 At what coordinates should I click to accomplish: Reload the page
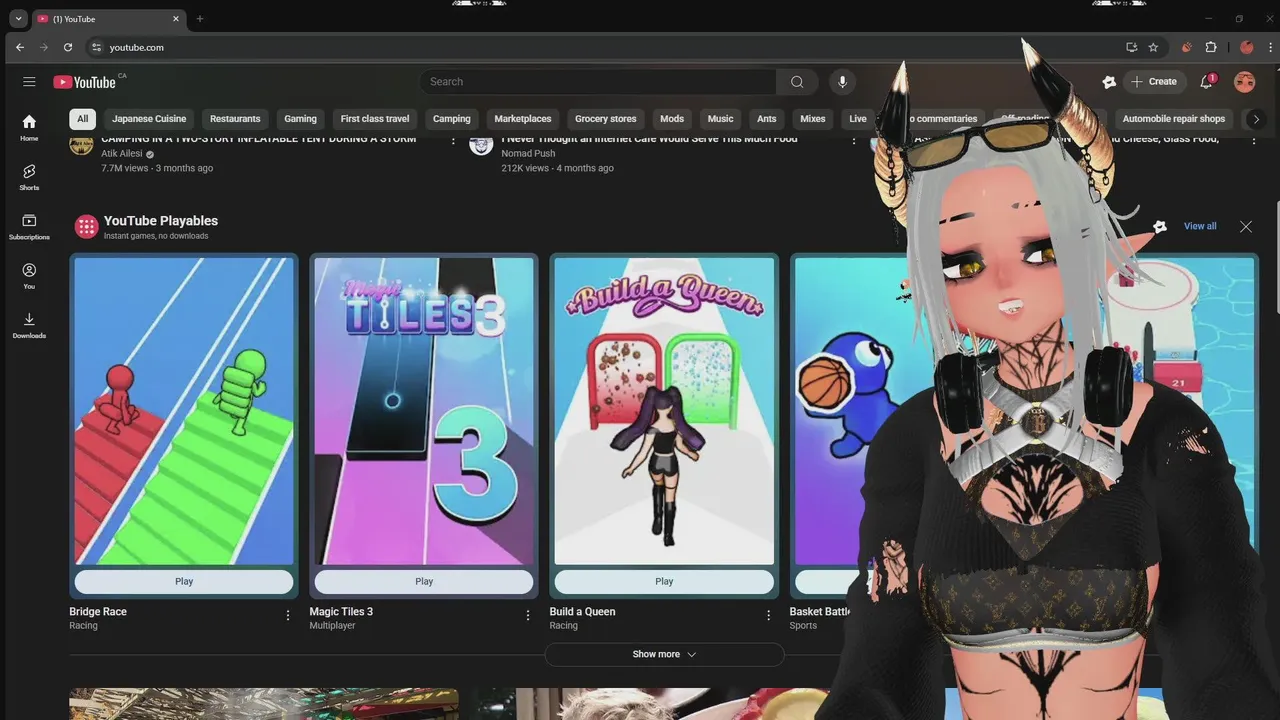tap(68, 47)
